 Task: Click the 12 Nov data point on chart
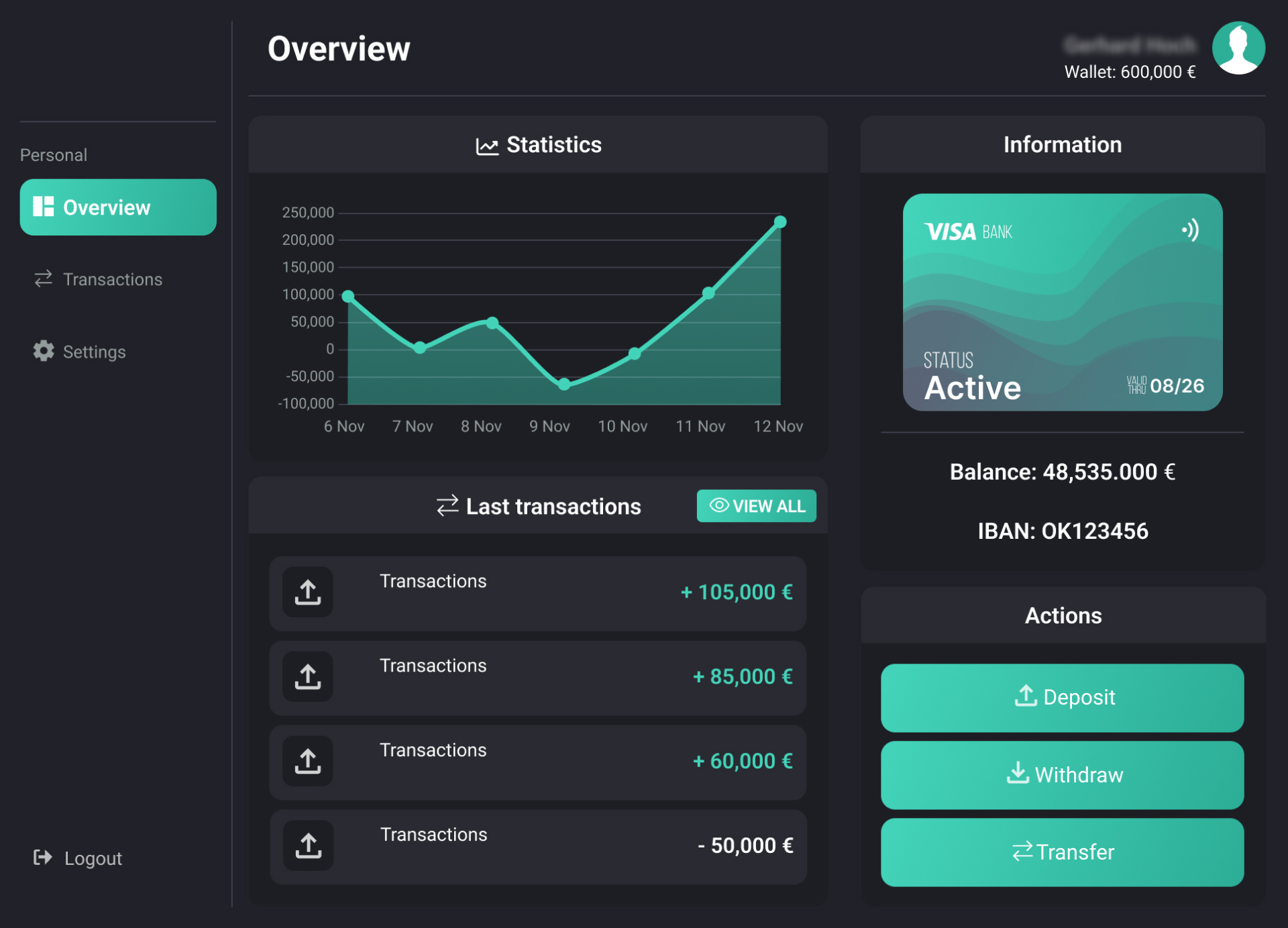(780, 222)
